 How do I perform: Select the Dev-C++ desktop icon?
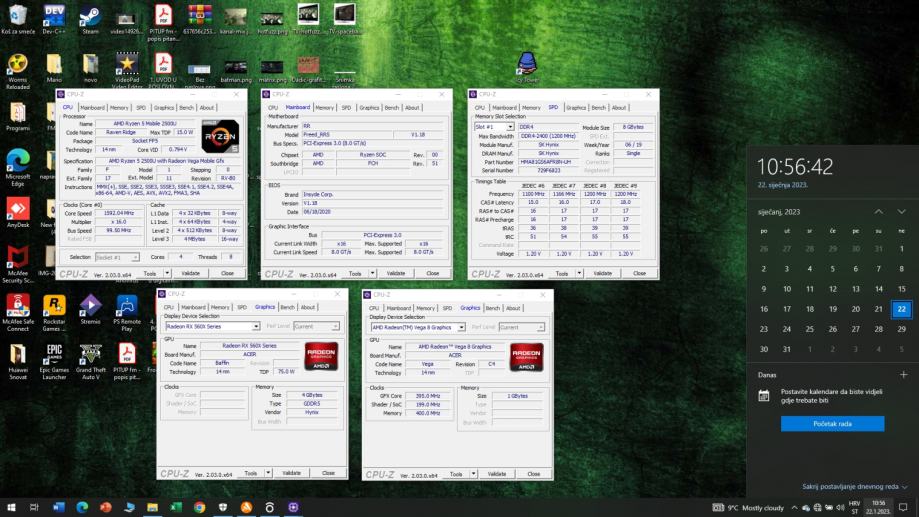[x=54, y=16]
